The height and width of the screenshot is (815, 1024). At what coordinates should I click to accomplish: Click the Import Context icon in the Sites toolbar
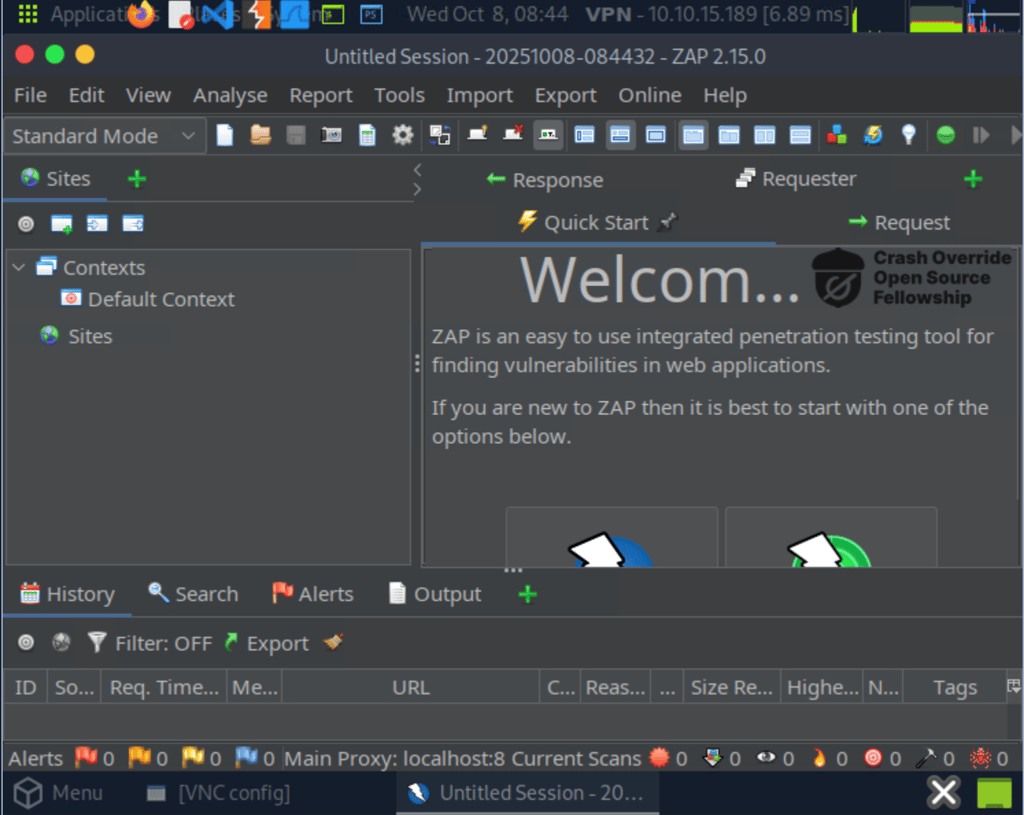pos(97,224)
